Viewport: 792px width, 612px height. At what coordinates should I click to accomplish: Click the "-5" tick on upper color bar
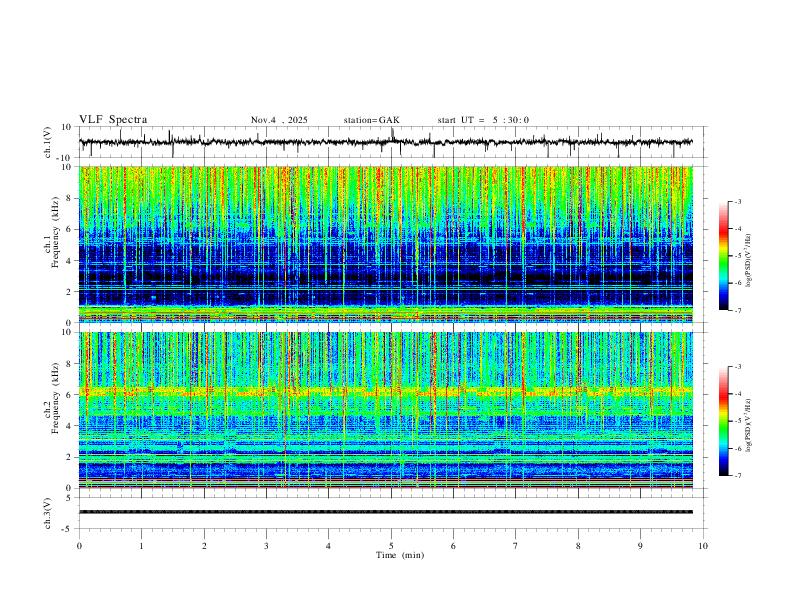[738, 256]
